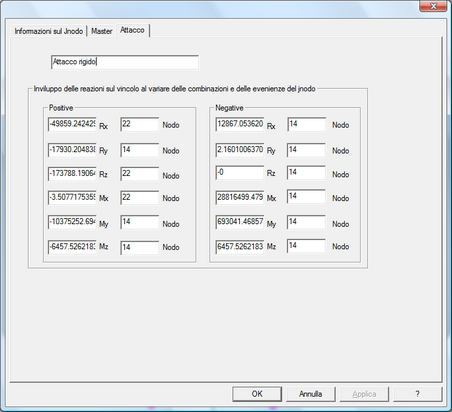Close the dialog window
452x412 pixels.
[x=433, y=6]
